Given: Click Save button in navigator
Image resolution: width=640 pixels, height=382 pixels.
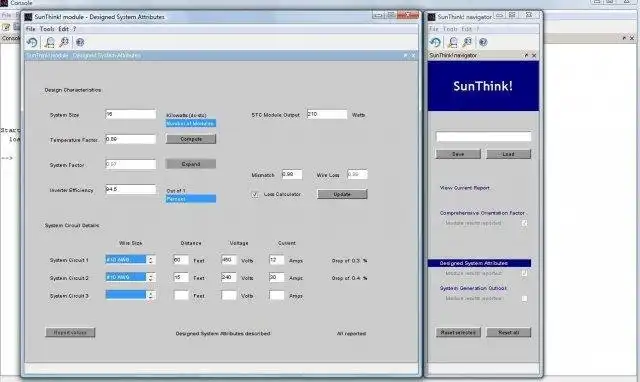Looking at the screenshot, I should tap(458, 154).
